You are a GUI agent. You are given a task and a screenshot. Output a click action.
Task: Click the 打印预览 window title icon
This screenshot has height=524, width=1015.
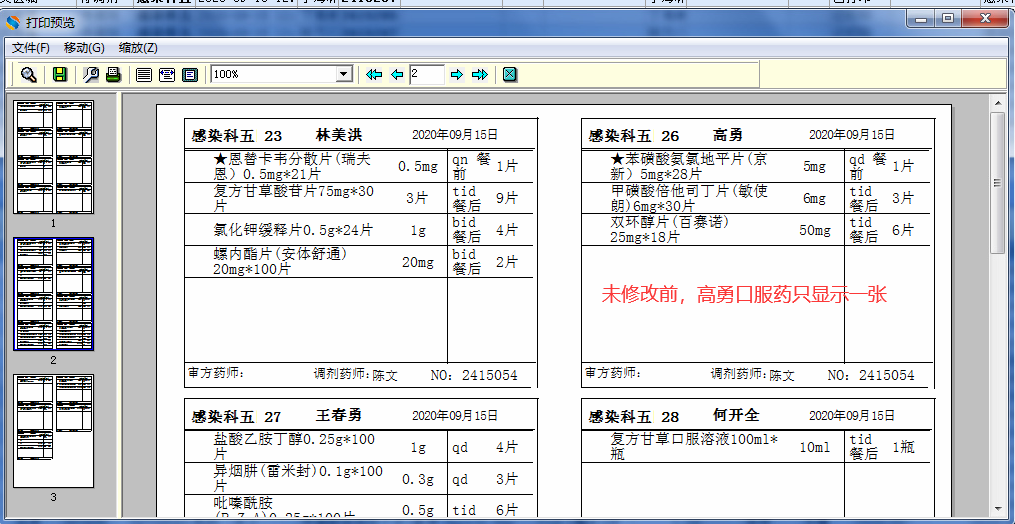(x=13, y=23)
